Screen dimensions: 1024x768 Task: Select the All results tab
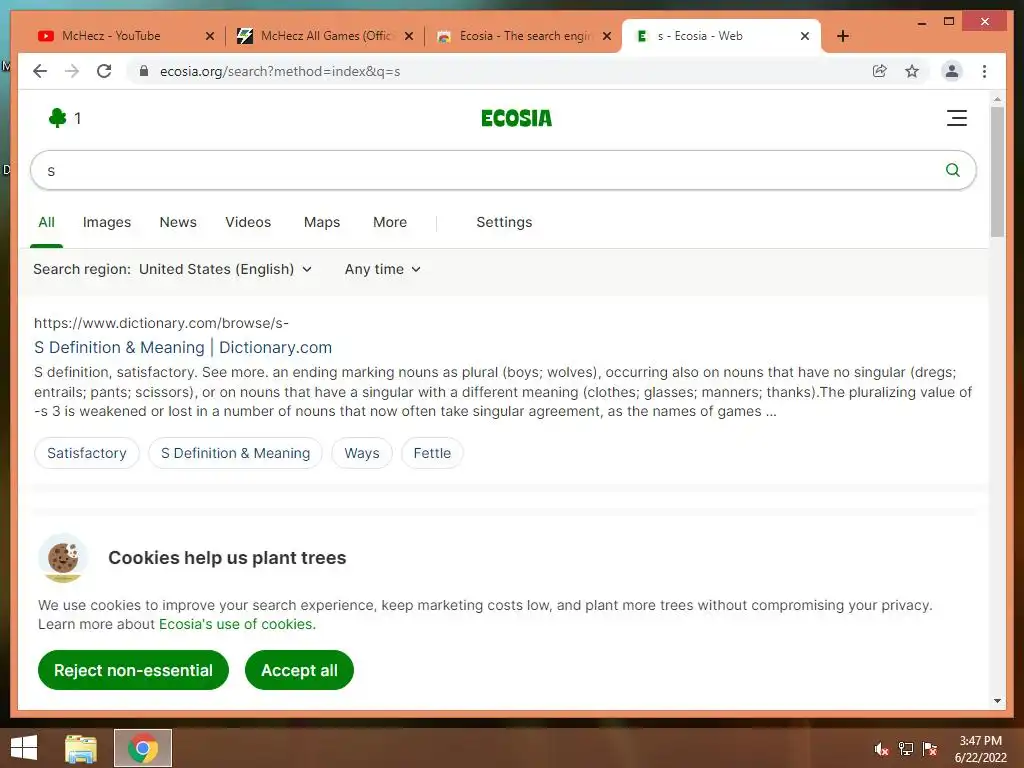46,222
